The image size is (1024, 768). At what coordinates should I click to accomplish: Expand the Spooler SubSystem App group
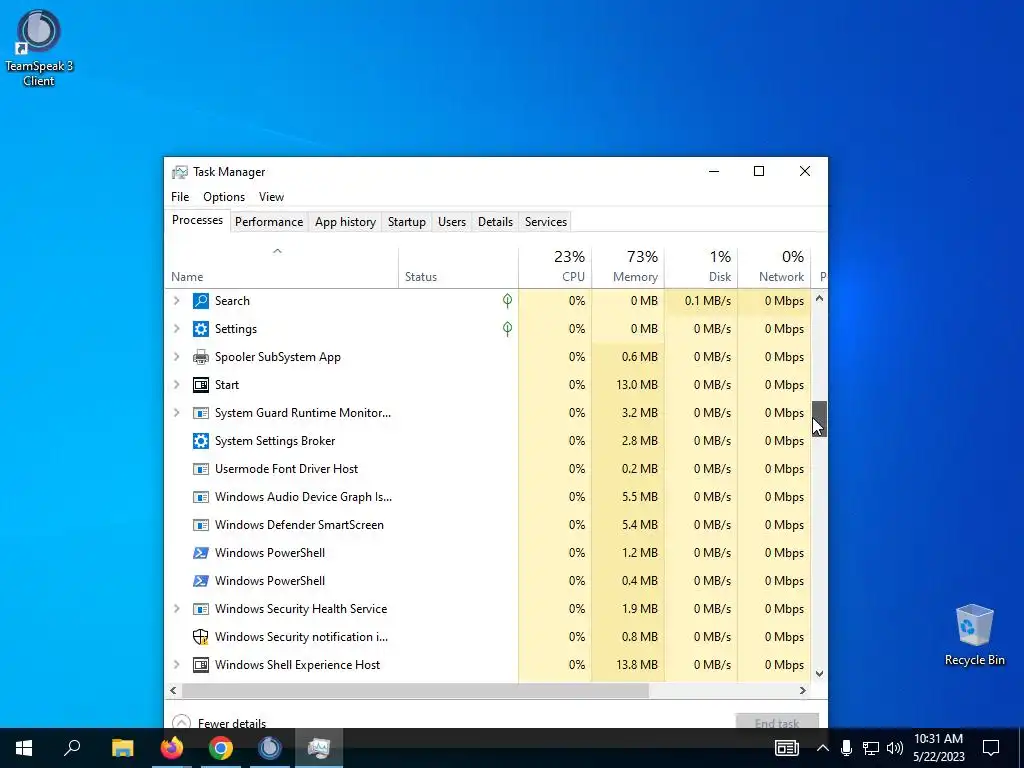point(176,357)
